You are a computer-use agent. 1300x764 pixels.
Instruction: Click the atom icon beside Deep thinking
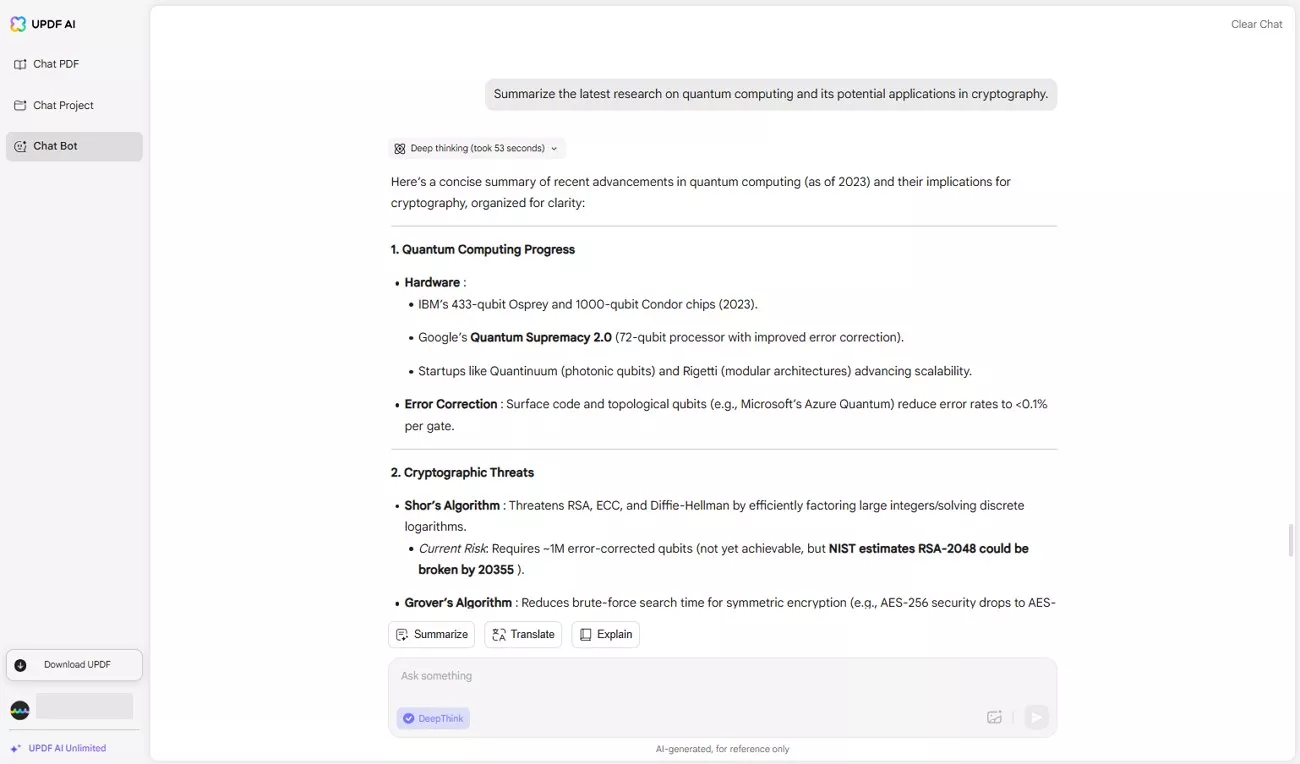tap(400, 149)
